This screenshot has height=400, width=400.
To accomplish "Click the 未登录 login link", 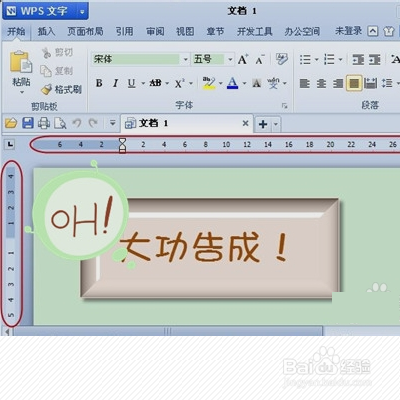I will 348,31.
